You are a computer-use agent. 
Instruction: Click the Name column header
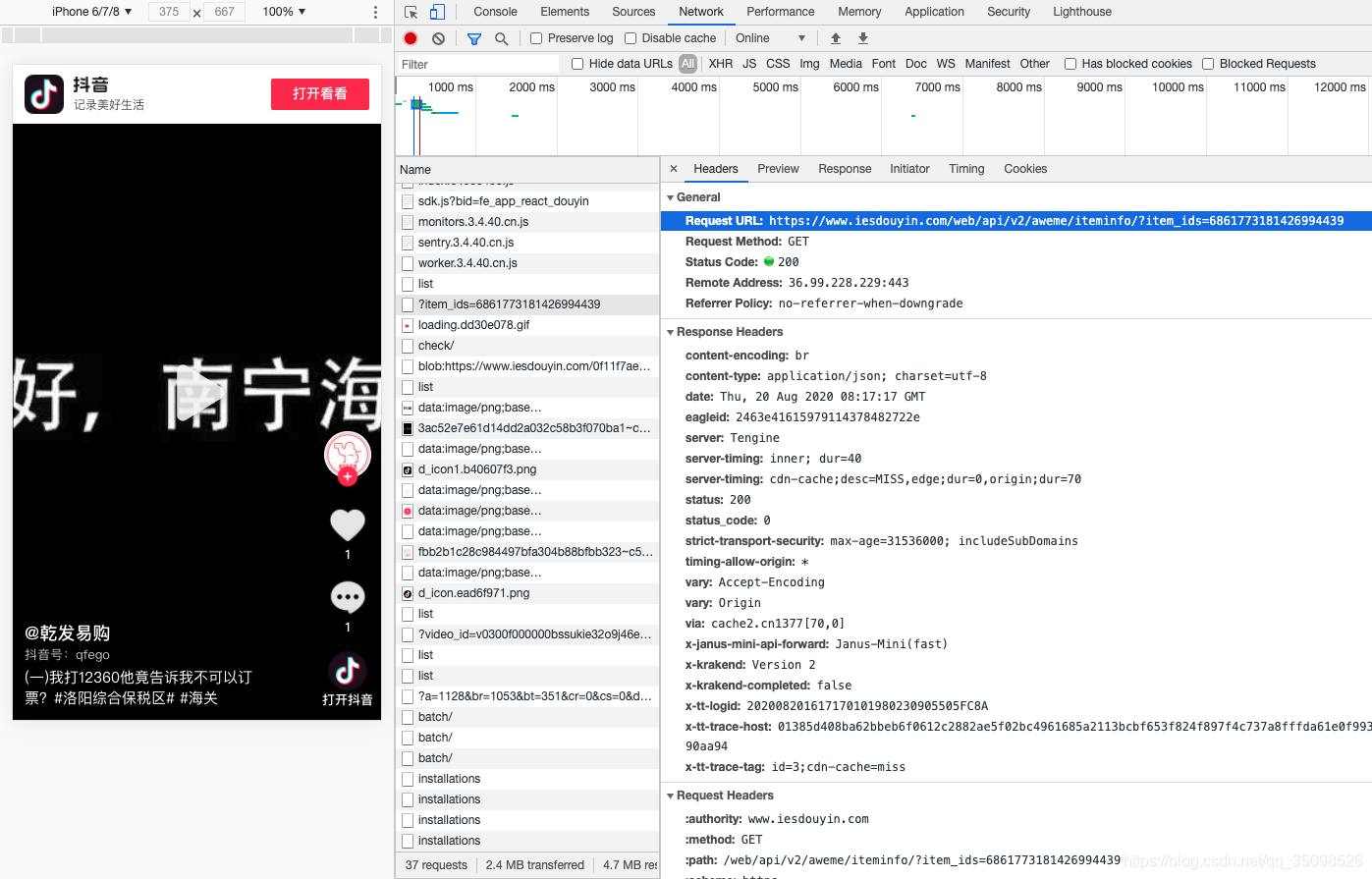(x=527, y=170)
